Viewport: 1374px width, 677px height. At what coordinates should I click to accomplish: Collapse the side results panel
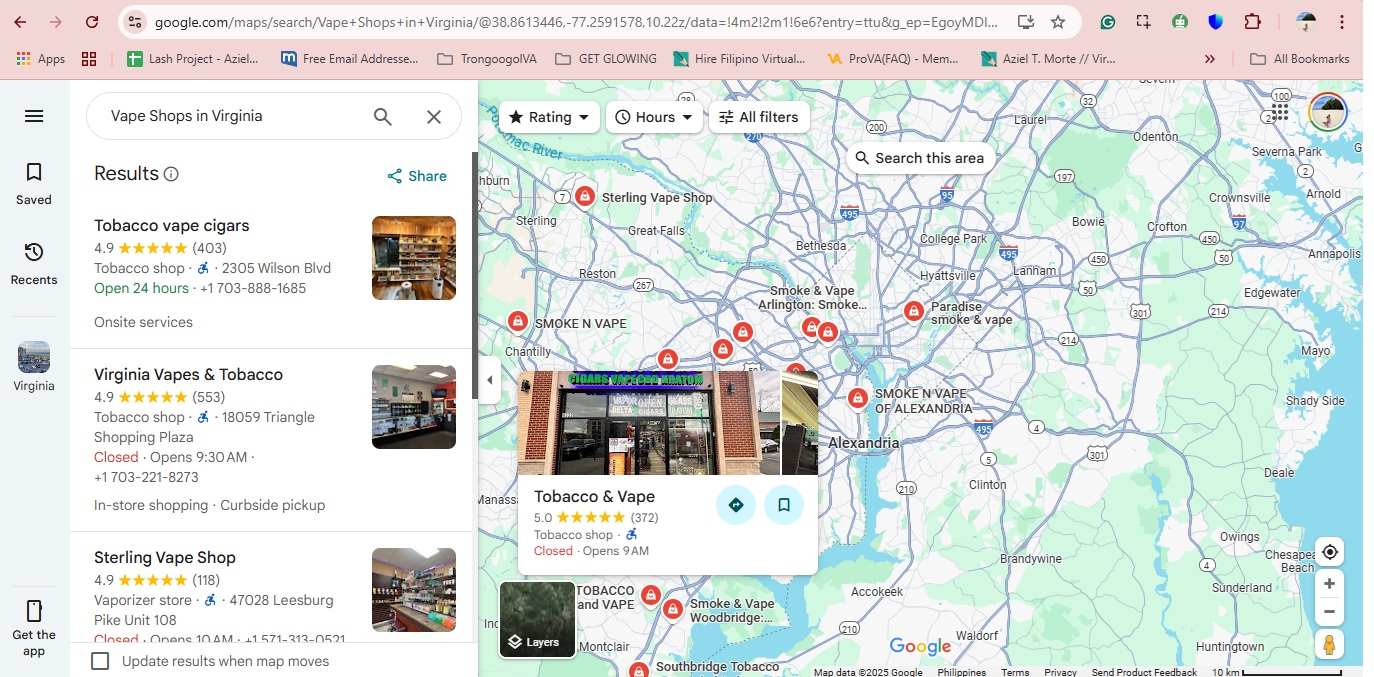pos(489,381)
